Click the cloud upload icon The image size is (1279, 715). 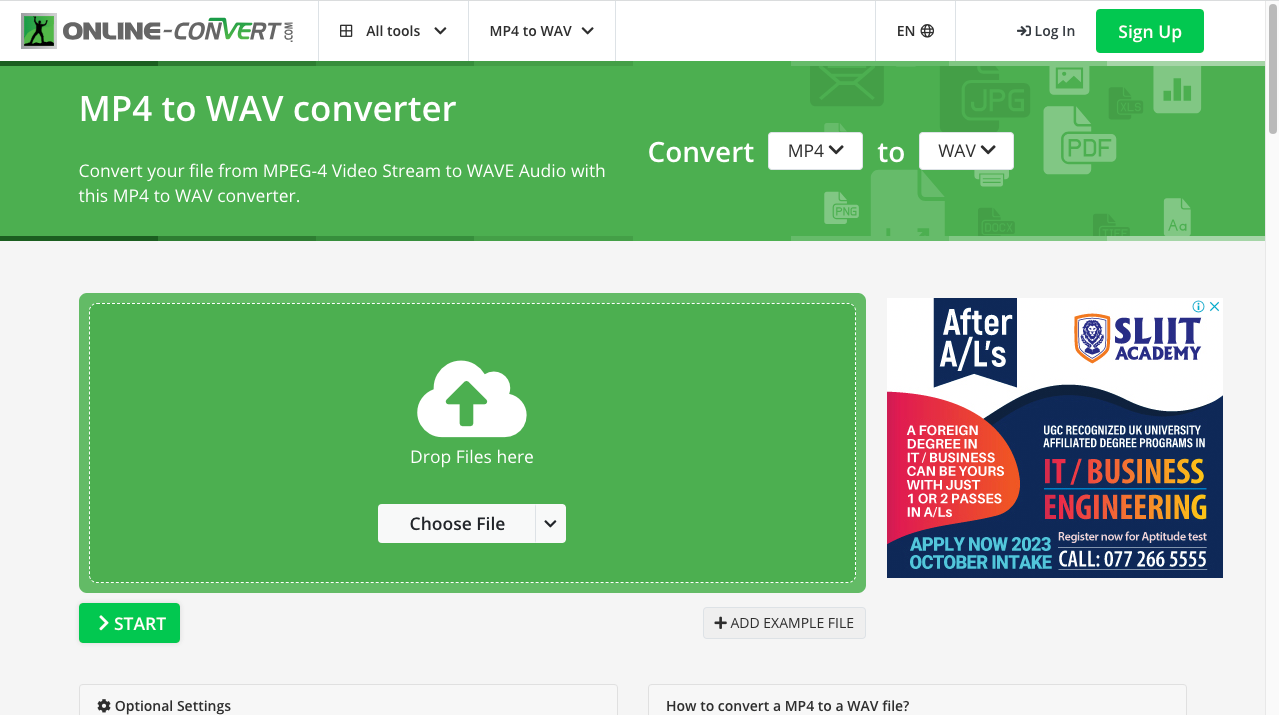pos(472,399)
